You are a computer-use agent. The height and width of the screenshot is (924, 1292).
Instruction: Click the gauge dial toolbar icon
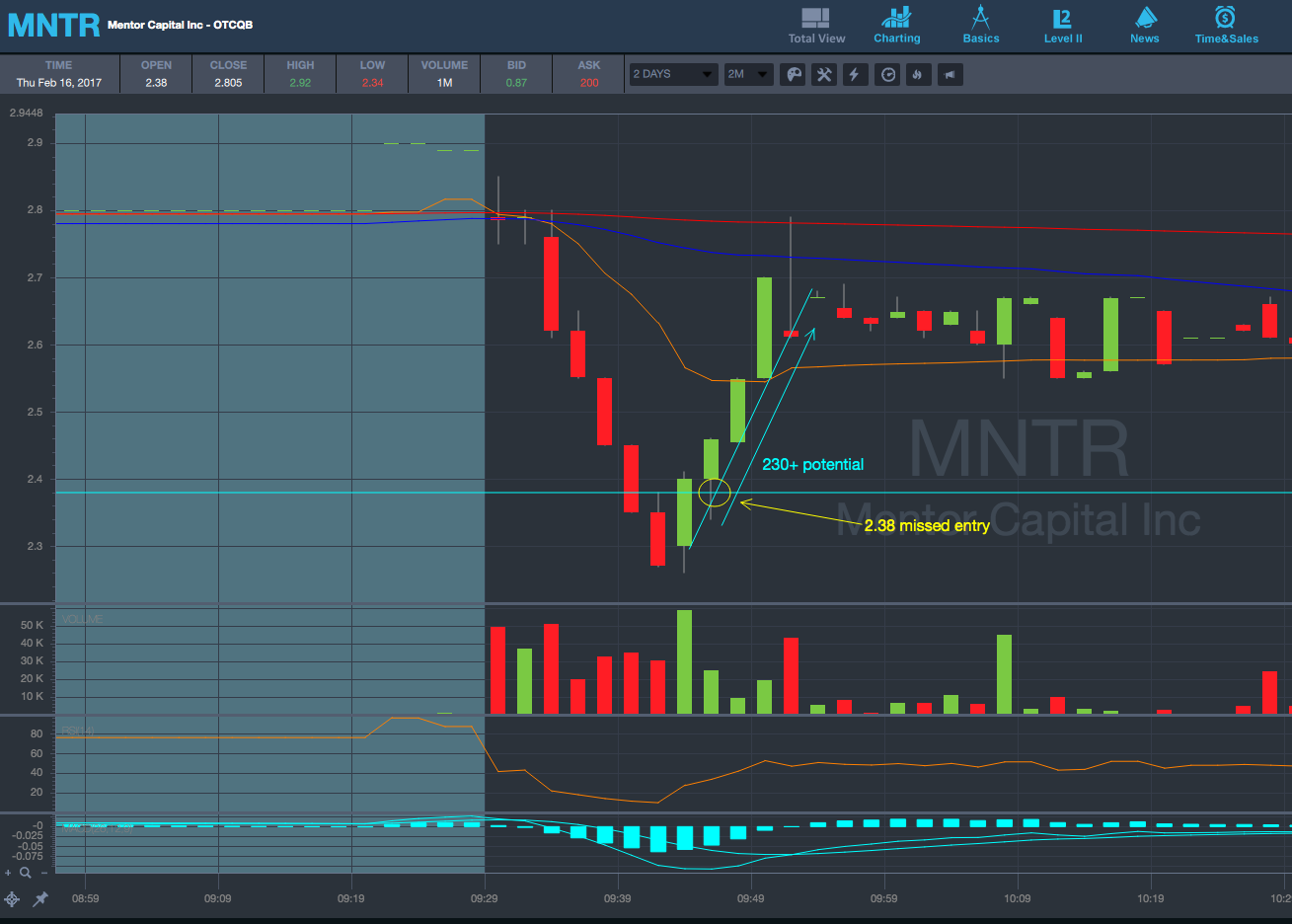pyautogui.click(x=888, y=75)
